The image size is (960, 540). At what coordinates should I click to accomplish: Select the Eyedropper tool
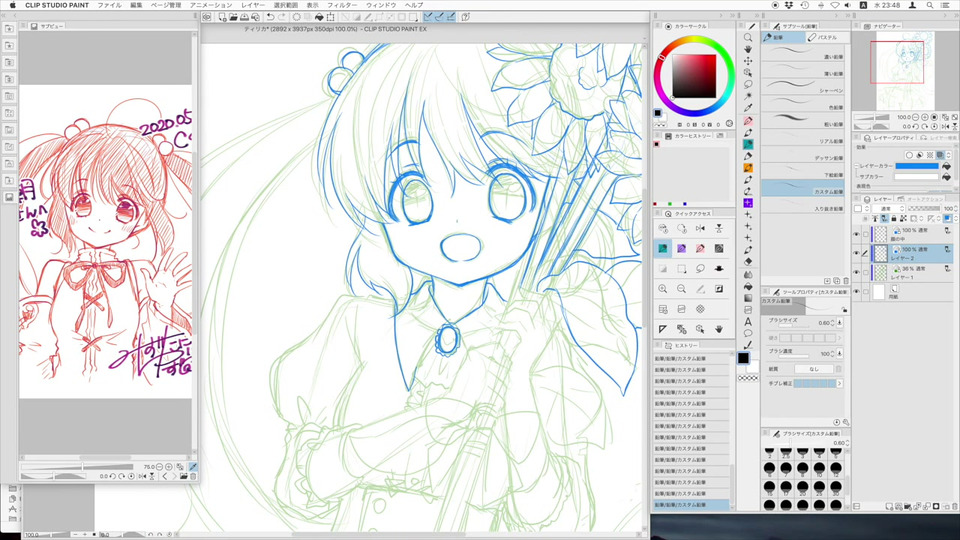pos(748,108)
